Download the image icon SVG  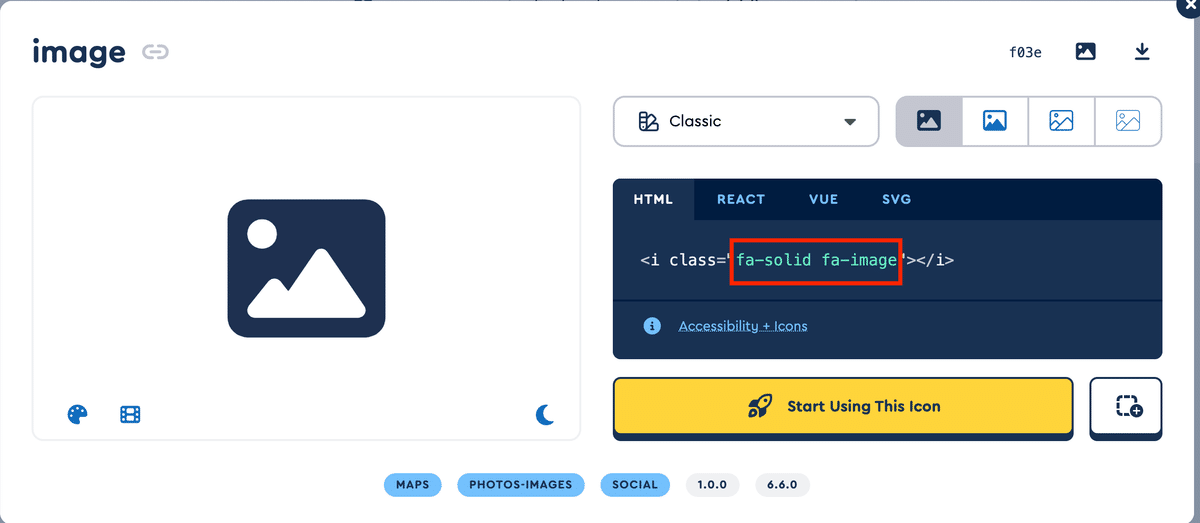click(1142, 51)
